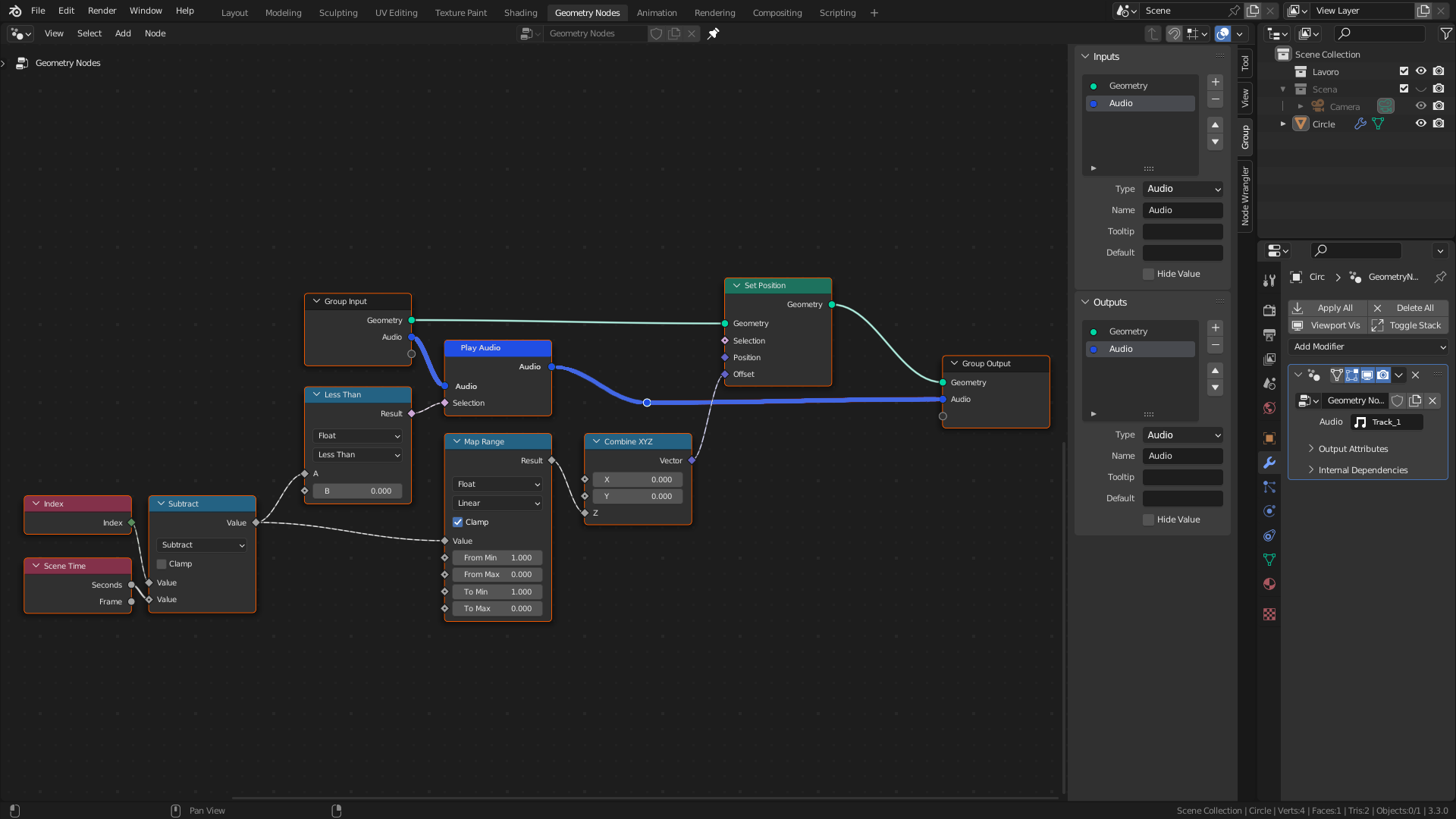Open the Less Than operation dropdown
The width and height of the screenshot is (1456, 819).
pos(357,454)
